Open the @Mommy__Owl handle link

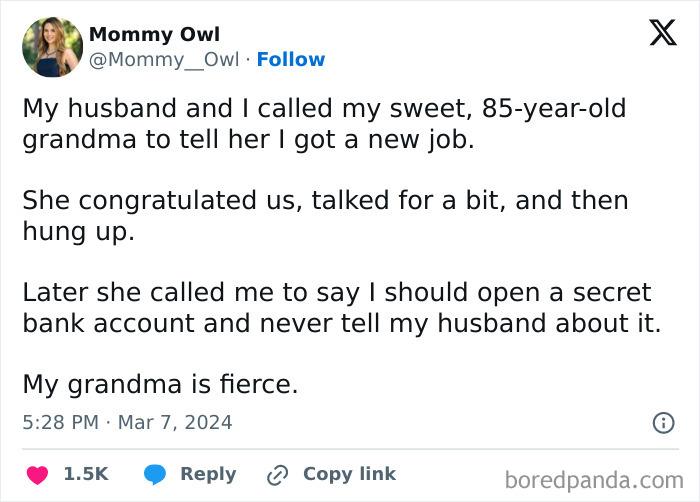[164, 60]
